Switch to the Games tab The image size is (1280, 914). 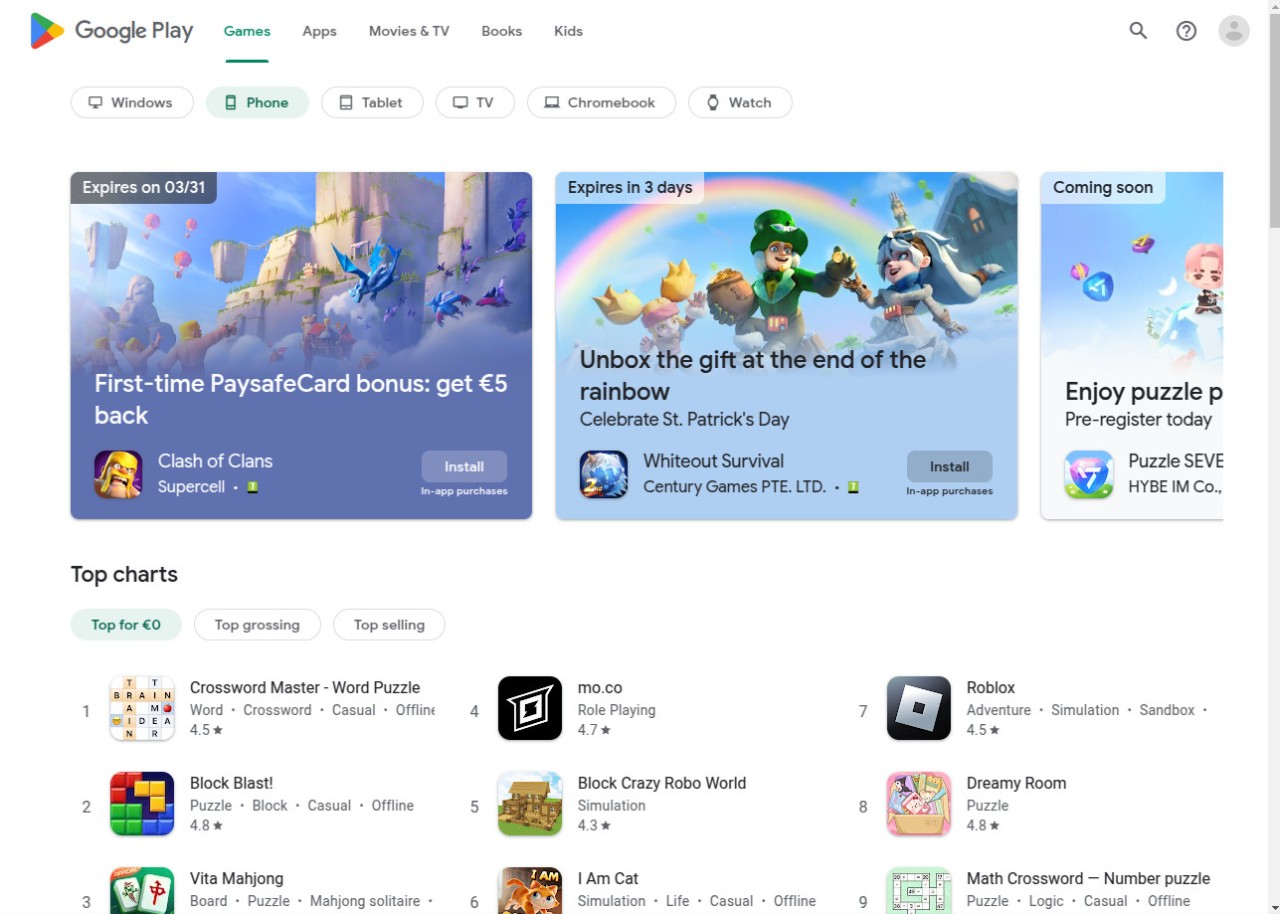(x=247, y=31)
